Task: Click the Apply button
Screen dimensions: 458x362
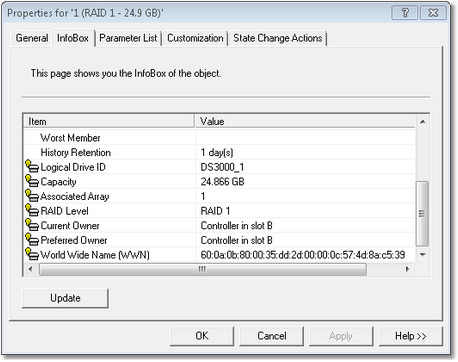Action: coord(341,336)
